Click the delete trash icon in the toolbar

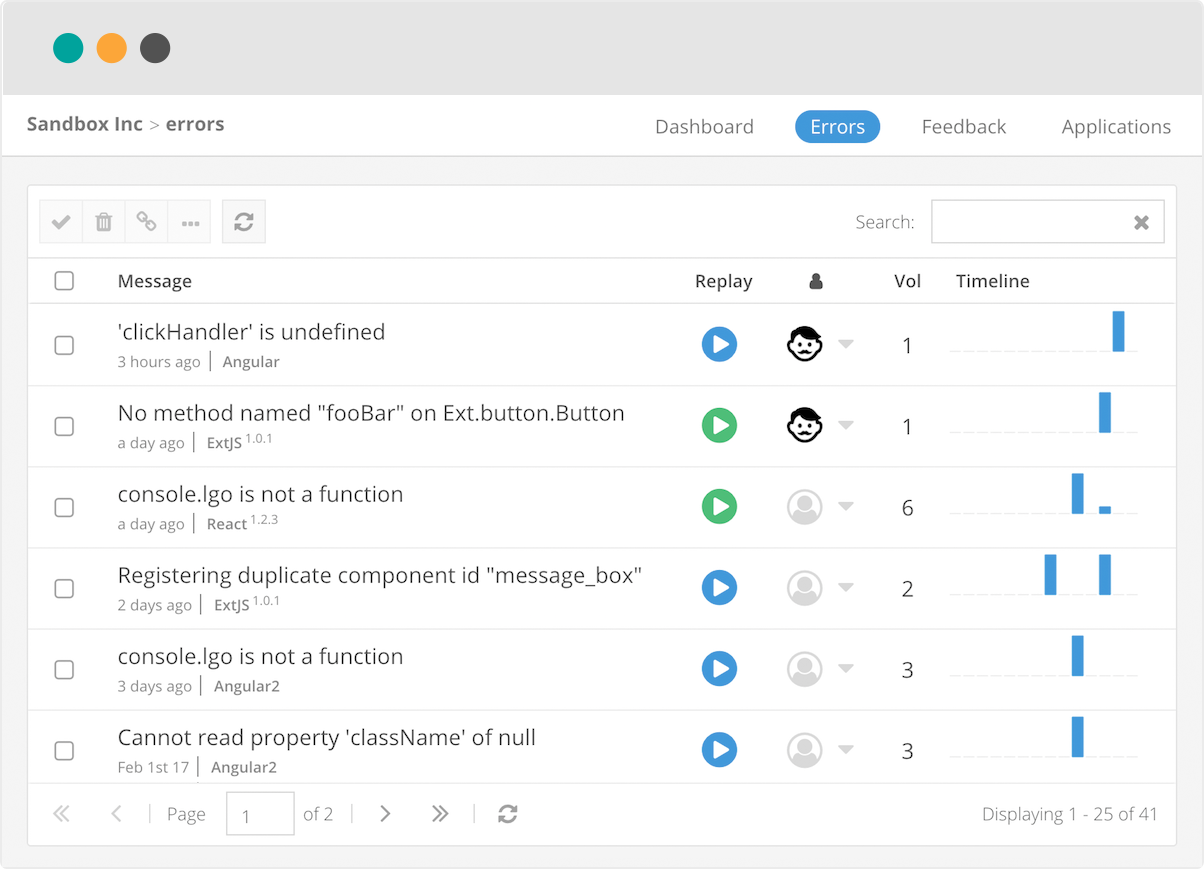point(103,221)
